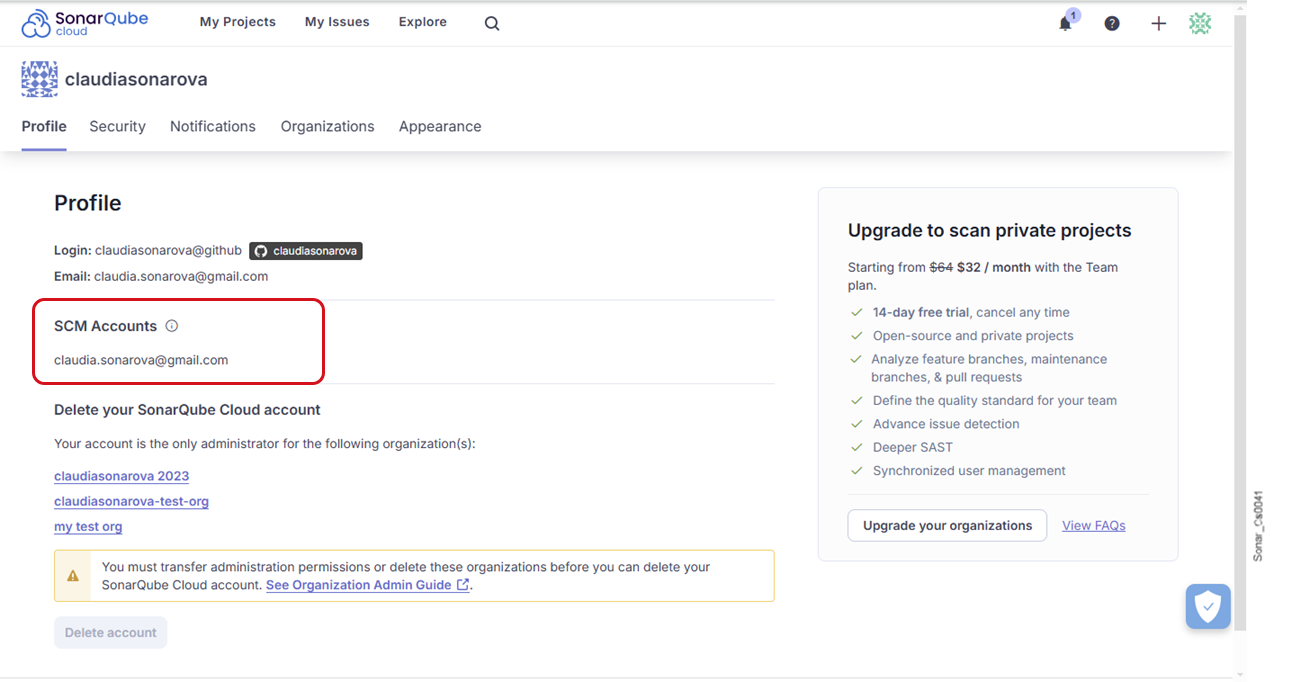The width and height of the screenshot is (1298, 682).
Task: Click the claudiasonarova profile avatar image
Action: 40,79
